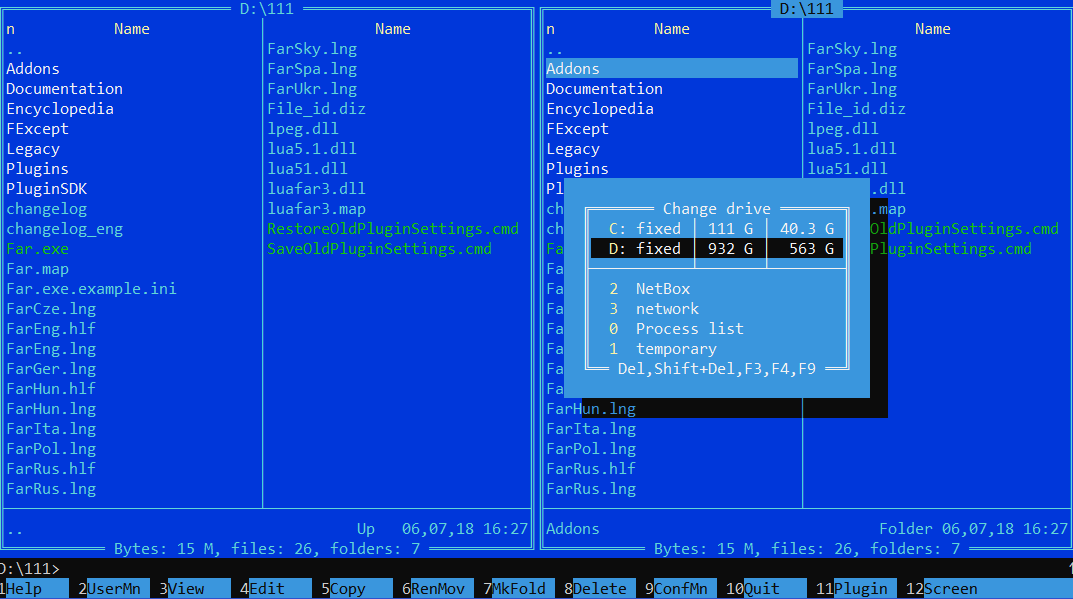This screenshot has width=1073, height=599.
Task: Select Plugins folder in right panel
Action: 578,169
